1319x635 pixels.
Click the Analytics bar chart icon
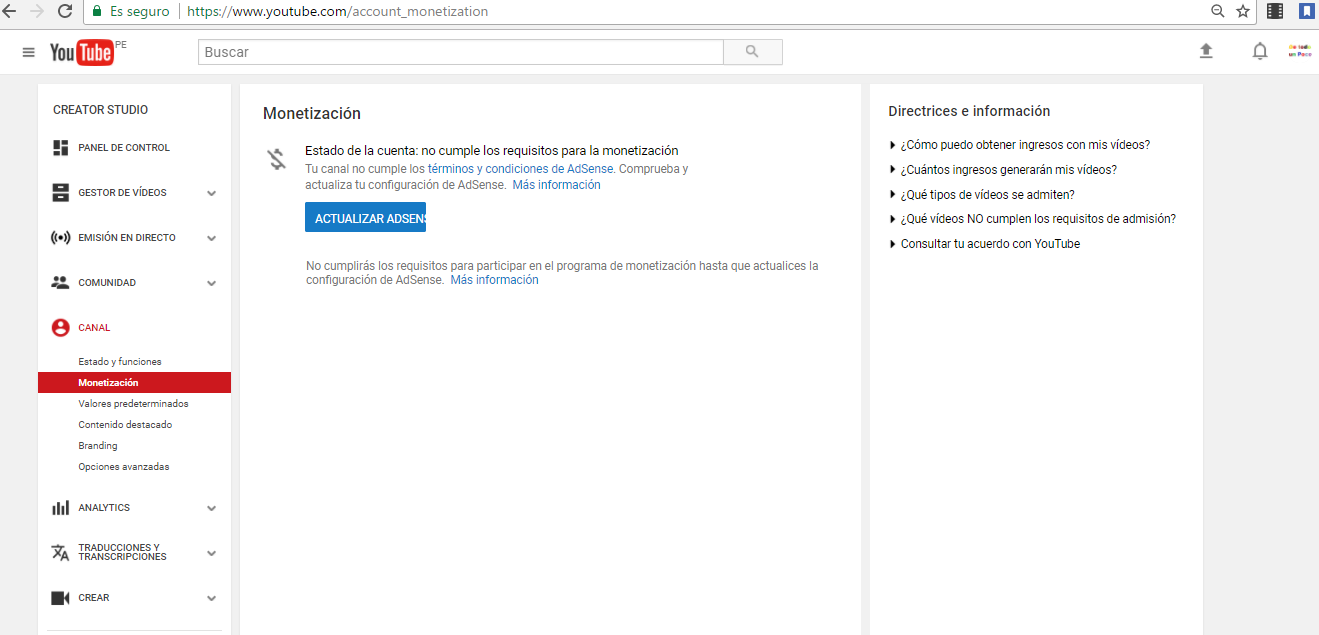(x=60, y=508)
